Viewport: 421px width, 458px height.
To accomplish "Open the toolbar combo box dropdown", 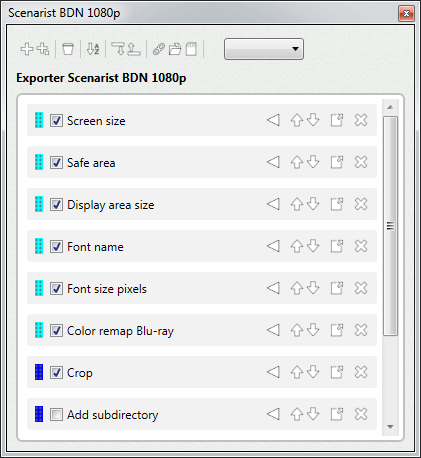I will click(264, 49).
